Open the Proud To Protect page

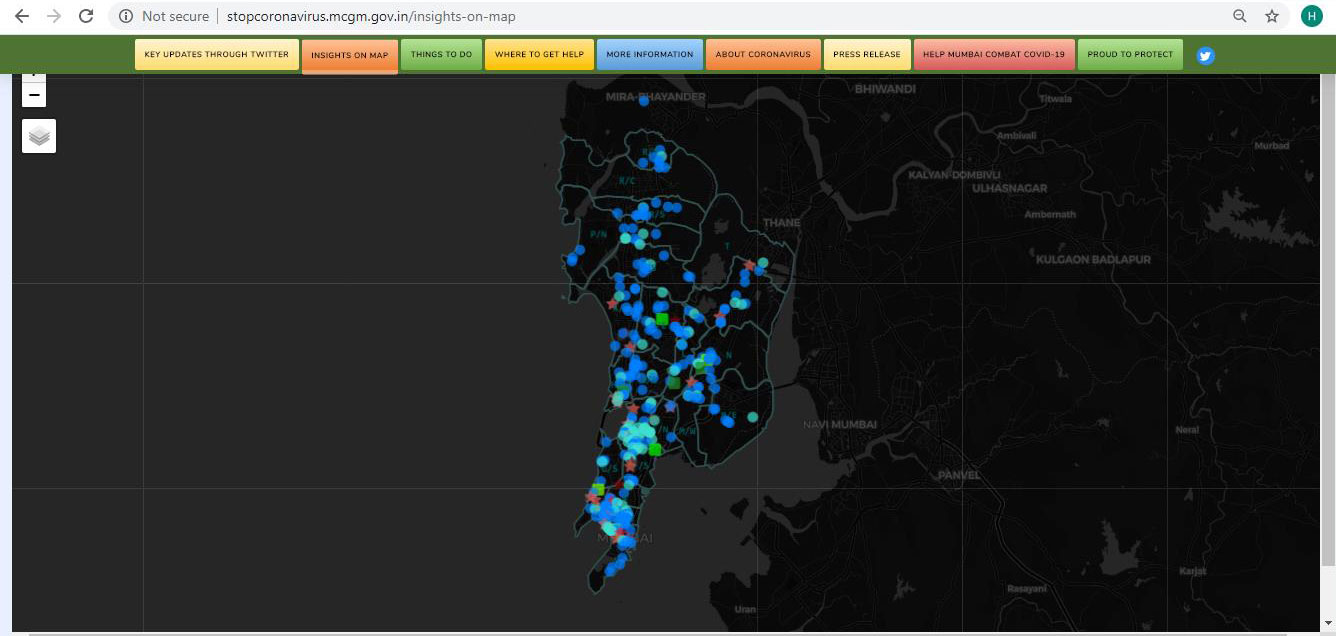click(1130, 55)
